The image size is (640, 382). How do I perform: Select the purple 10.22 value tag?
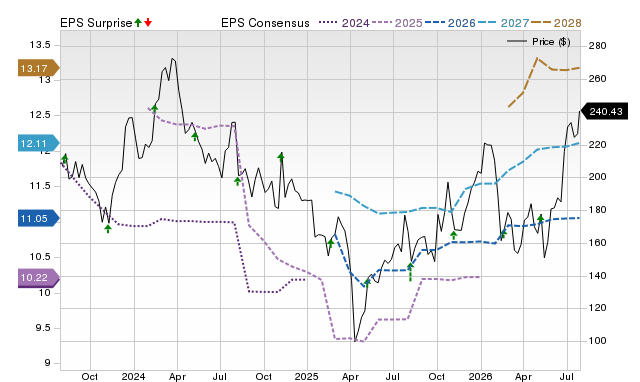38,278
